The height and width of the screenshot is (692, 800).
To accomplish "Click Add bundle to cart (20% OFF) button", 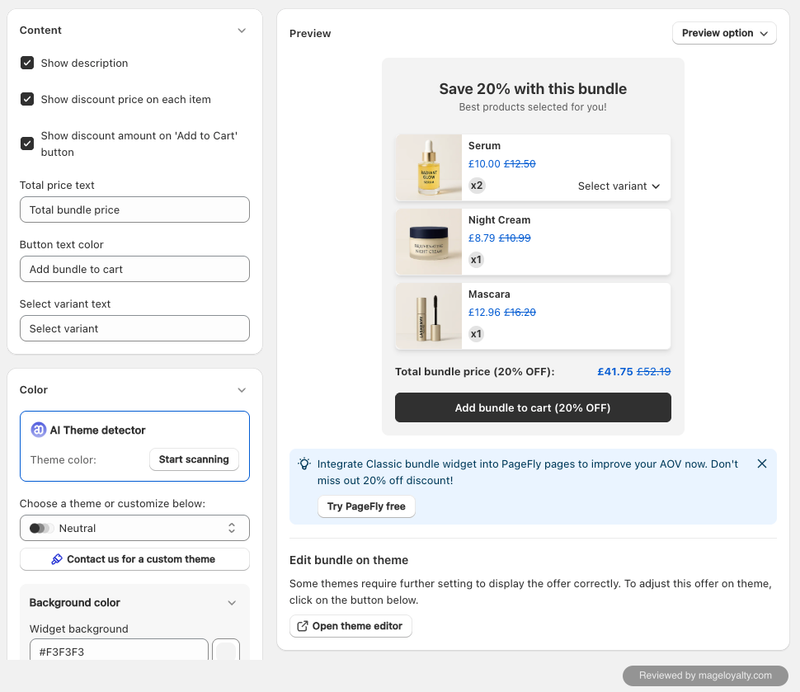I will coord(533,407).
